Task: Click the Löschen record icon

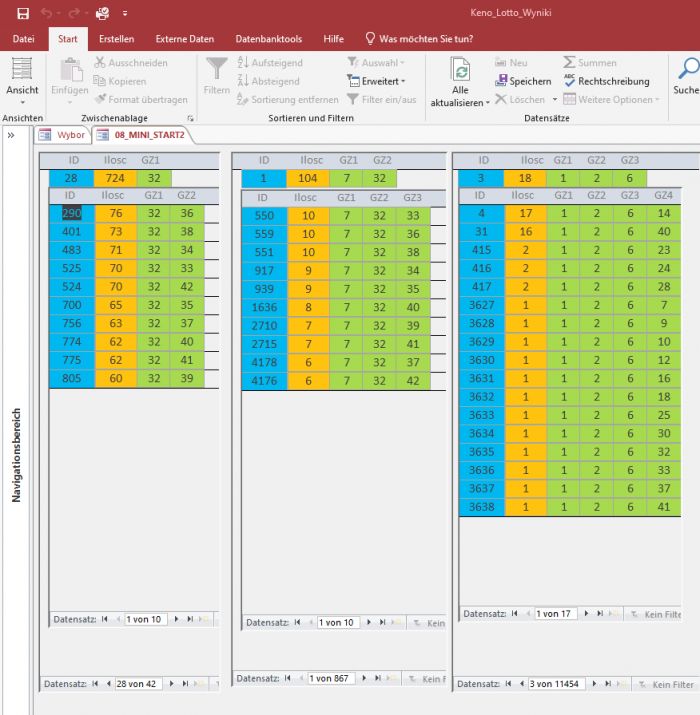Action: click(501, 99)
